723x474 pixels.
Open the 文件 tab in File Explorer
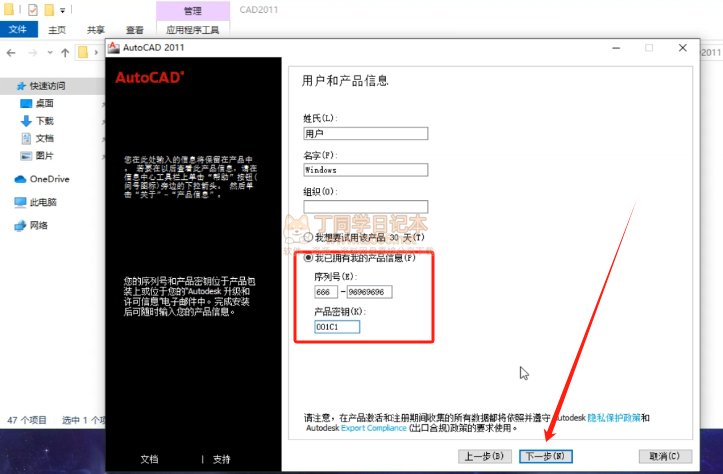tap(18, 30)
